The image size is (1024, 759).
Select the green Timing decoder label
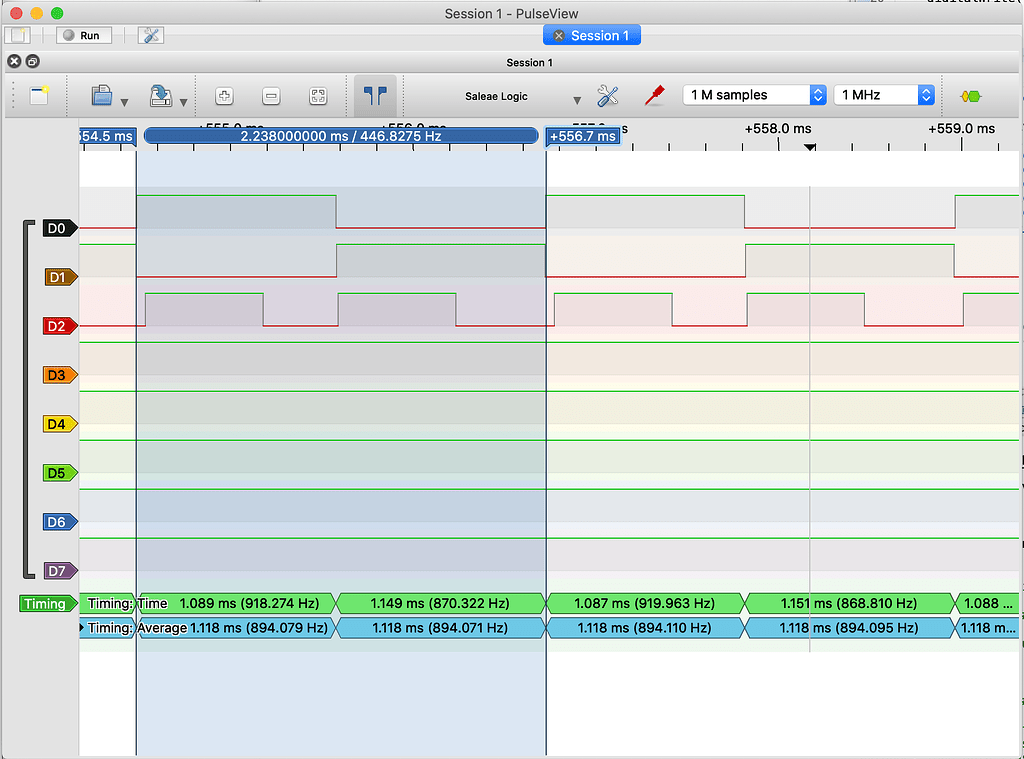point(46,604)
